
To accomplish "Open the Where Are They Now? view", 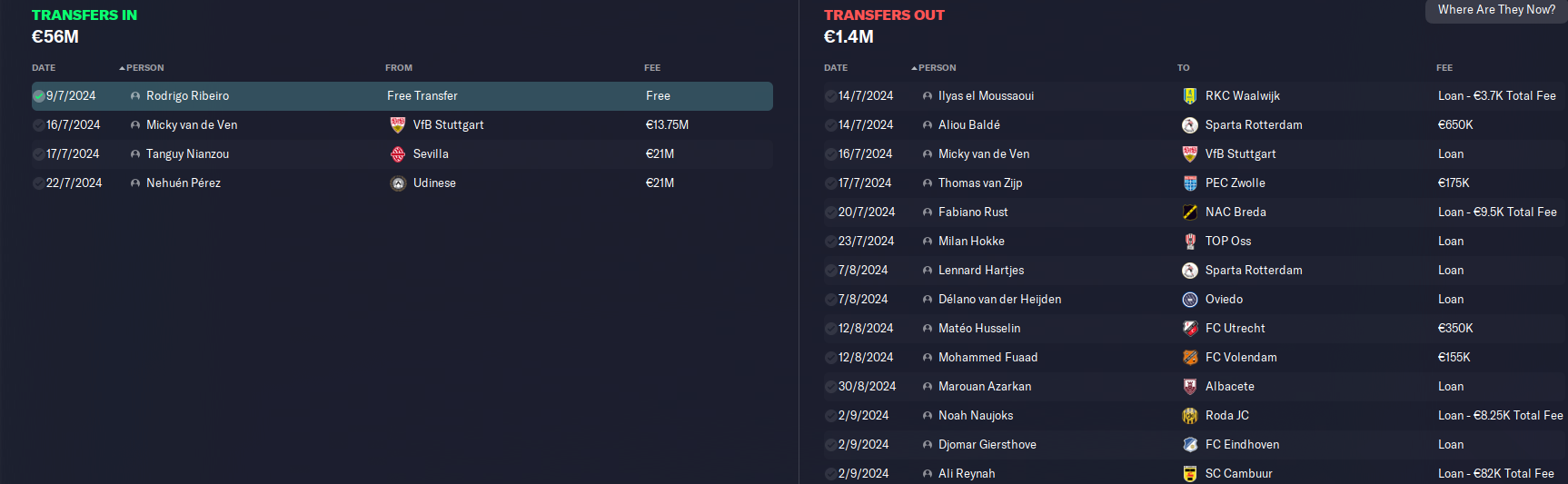I will point(1496,10).
